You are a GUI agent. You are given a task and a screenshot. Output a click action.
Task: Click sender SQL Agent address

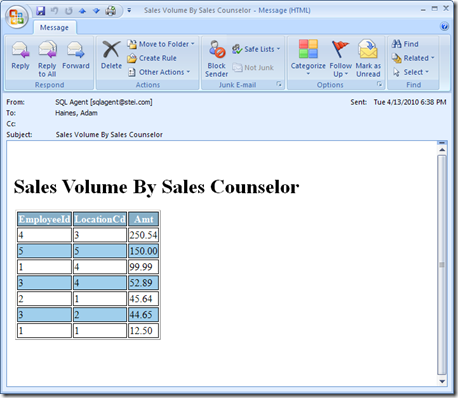coord(104,102)
